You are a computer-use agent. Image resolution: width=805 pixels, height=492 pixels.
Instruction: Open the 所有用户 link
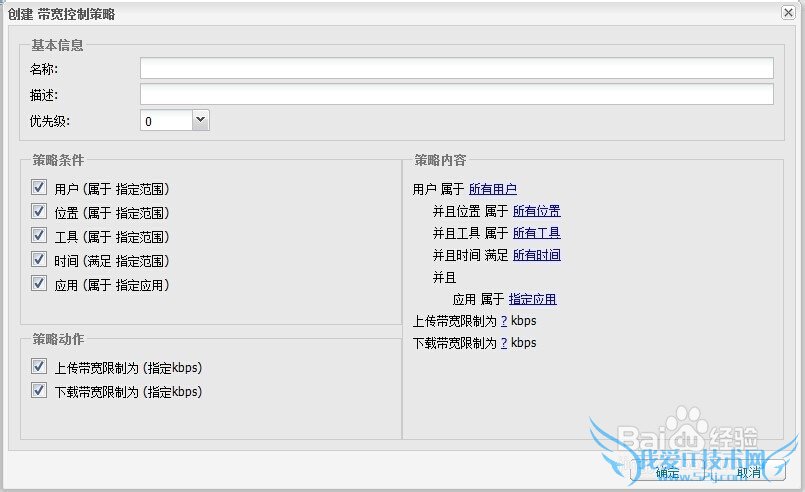(492, 189)
